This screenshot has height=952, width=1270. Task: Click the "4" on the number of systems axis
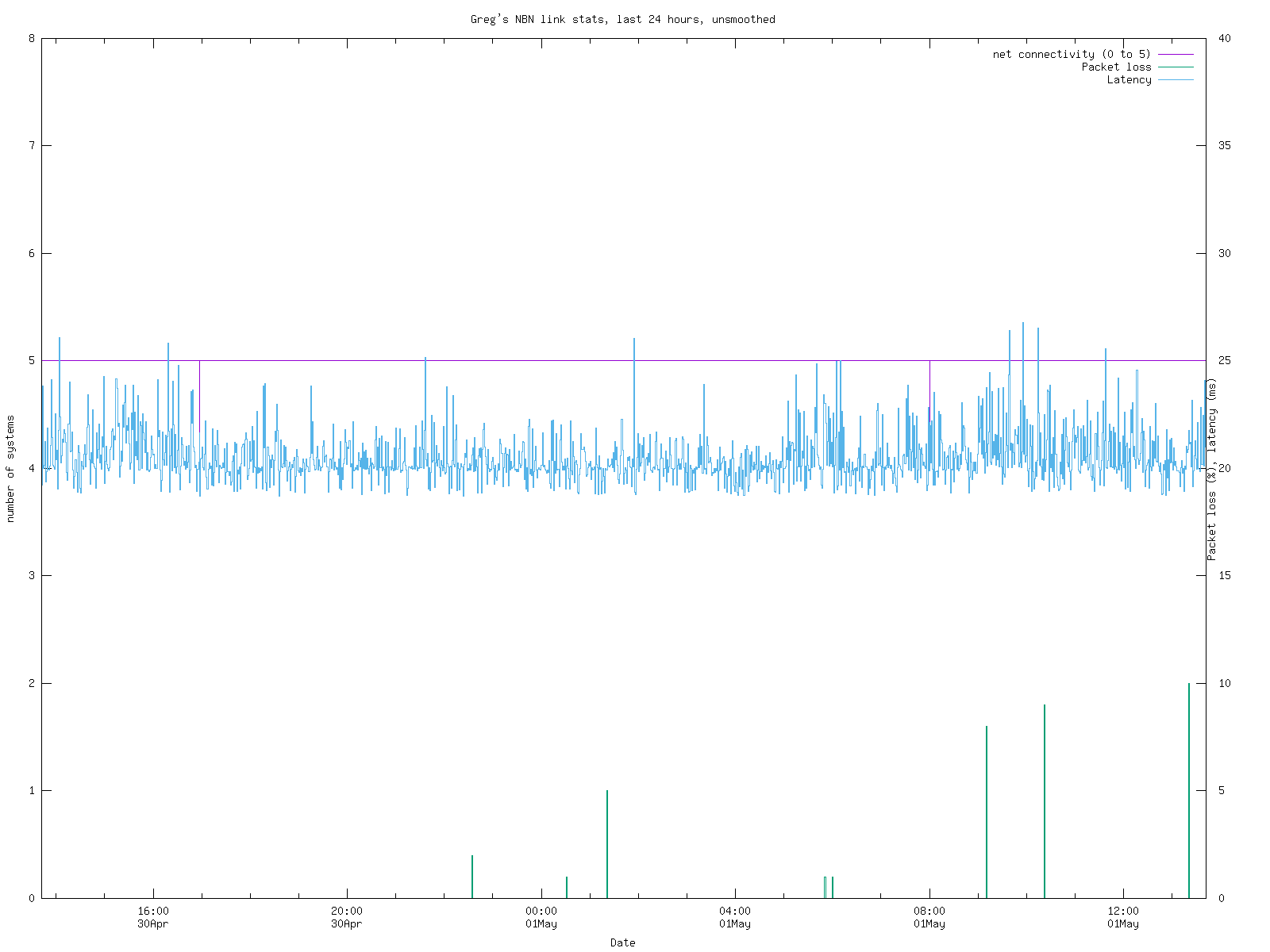pos(32,468)
